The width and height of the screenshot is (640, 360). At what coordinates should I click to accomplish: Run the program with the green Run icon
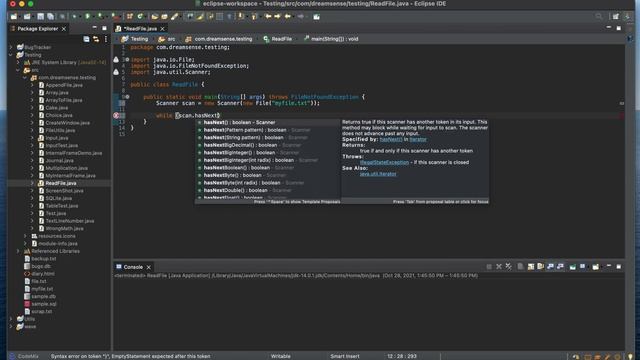[x=87, y=16]
